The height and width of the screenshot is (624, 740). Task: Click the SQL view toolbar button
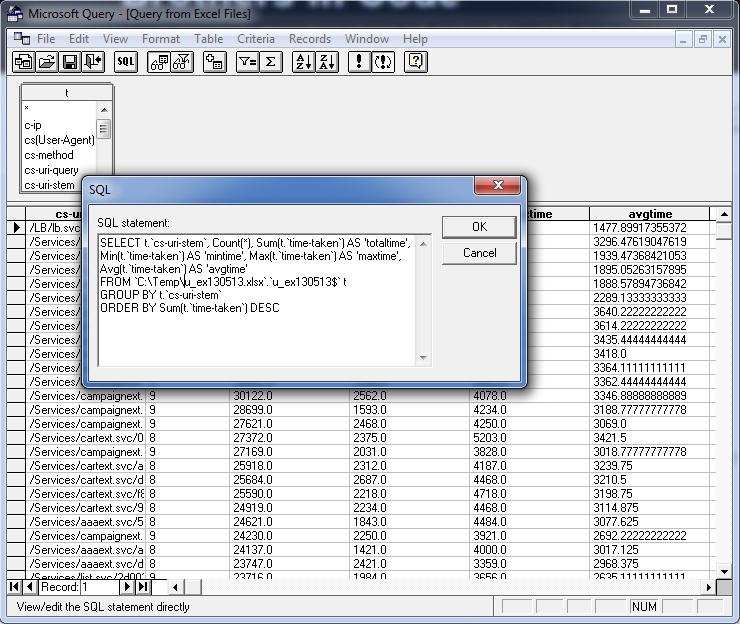pyautogui.click(x=126, y=62)
